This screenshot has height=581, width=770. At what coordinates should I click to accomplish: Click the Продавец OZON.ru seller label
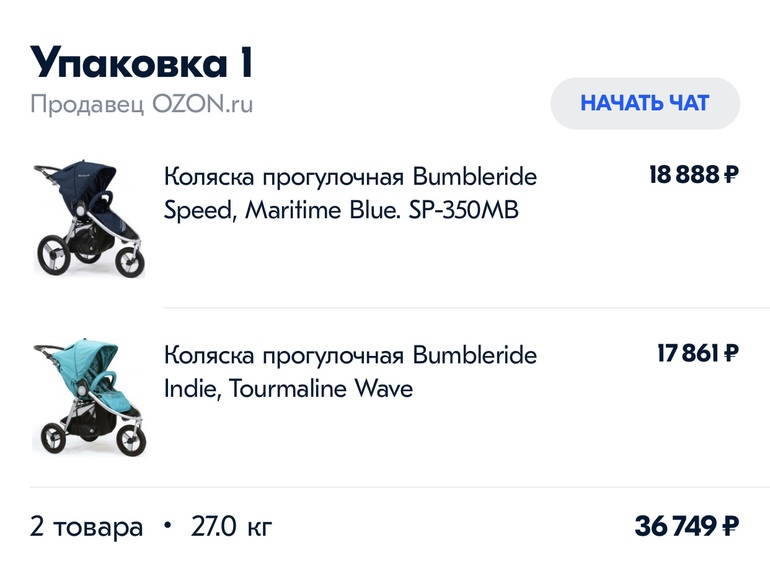(141, 104)
